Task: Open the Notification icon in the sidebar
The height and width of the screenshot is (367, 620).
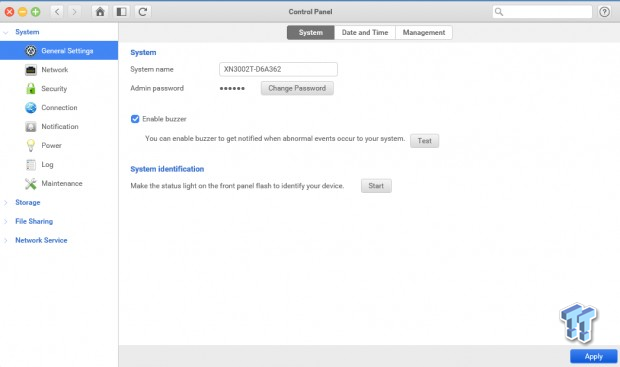Action: [31, 127]
